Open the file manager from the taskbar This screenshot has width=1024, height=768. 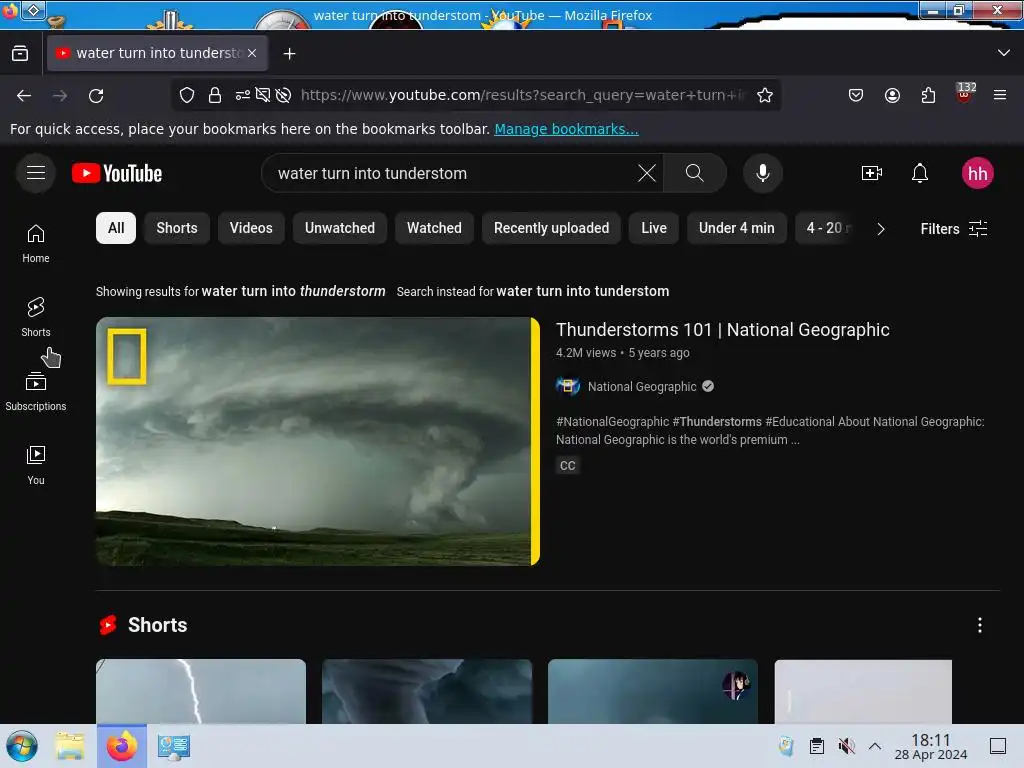[70, 746]
